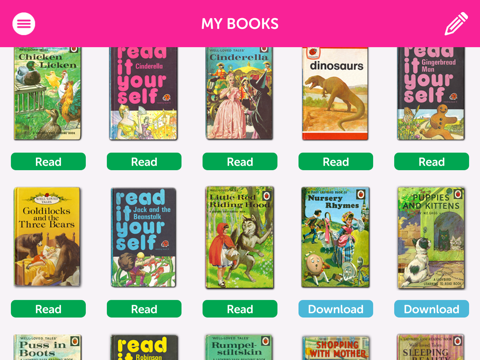480x360 pixels.
Task: Open Goldilocks and the Three Bears cover
Action: click(x=48, y=237)
